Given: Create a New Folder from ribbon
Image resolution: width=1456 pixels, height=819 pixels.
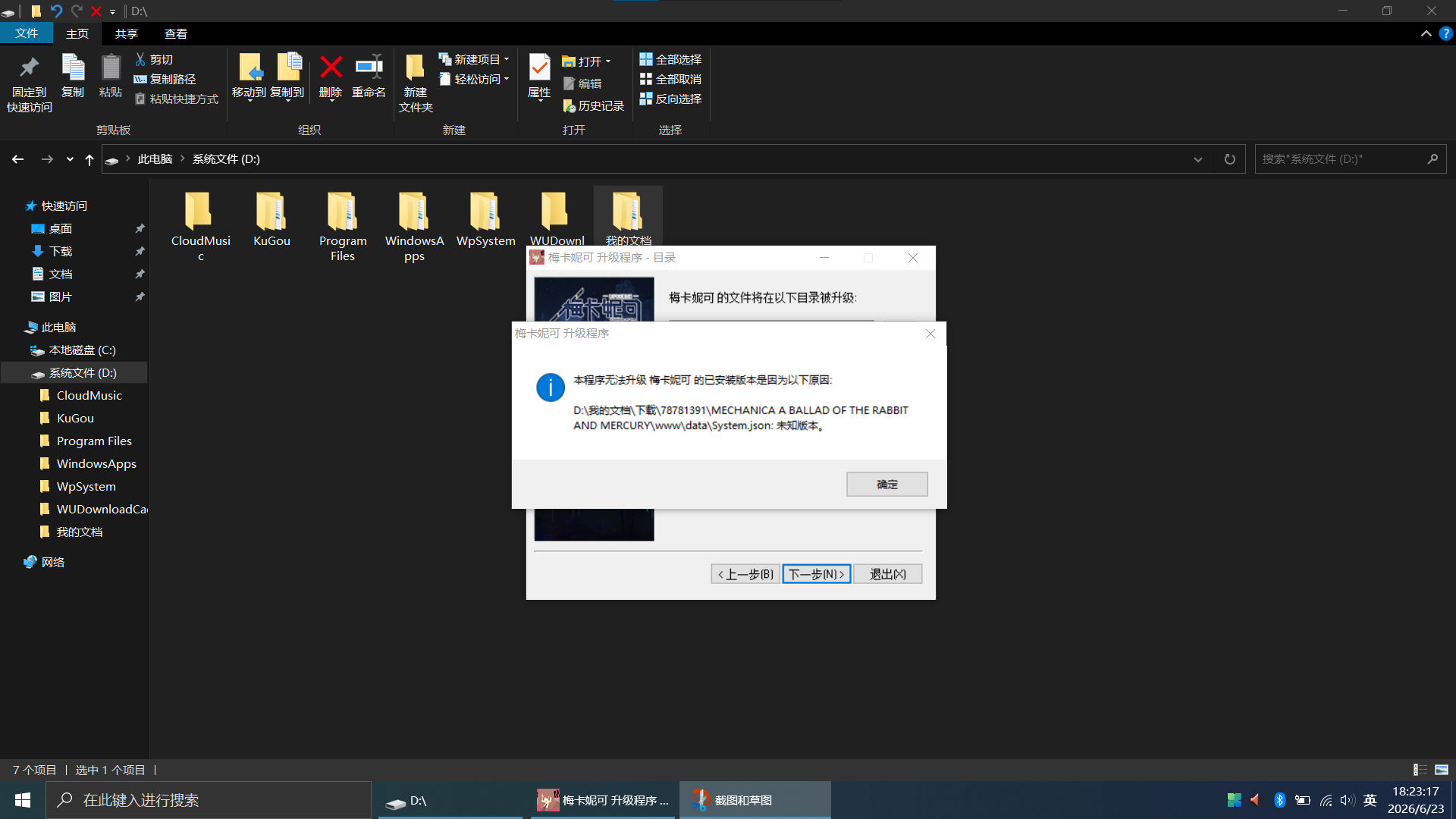Looking at the screenshot, I should 416,83.
